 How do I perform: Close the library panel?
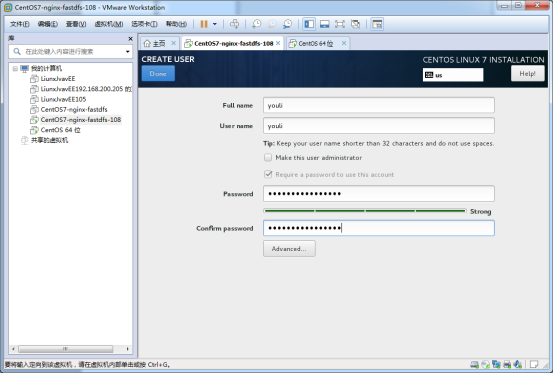click(x=130, y=38)
